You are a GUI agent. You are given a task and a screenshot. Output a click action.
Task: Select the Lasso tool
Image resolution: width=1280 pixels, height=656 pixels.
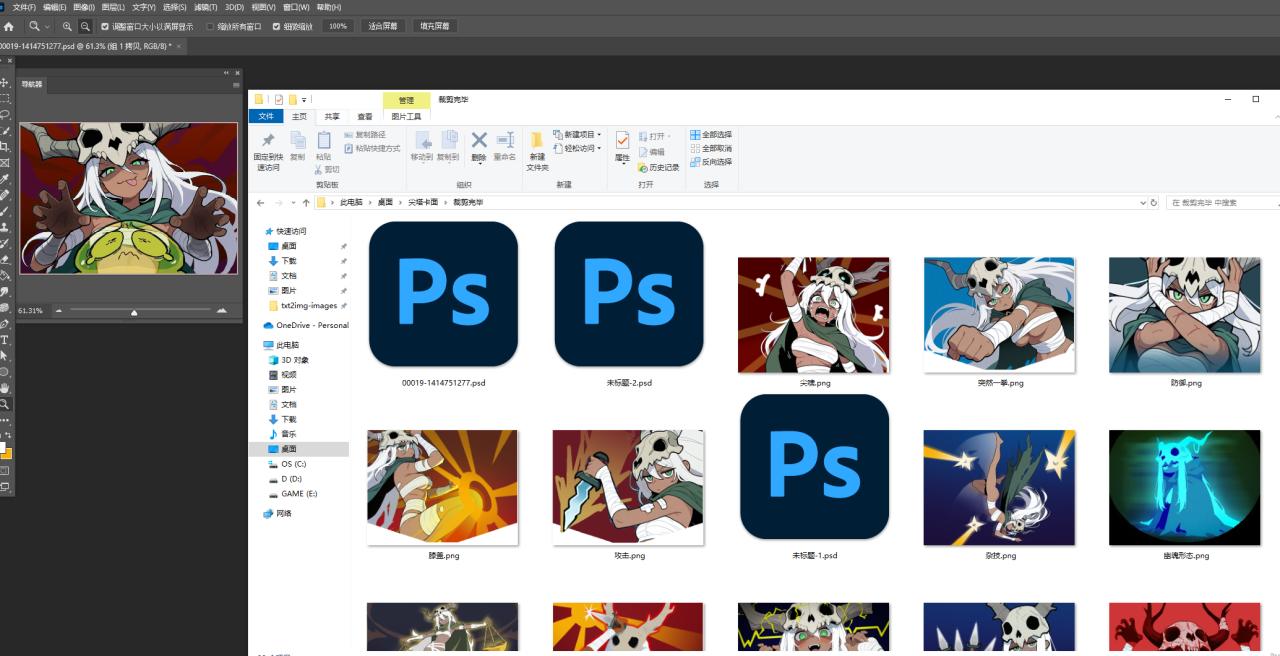click(5, 115)
